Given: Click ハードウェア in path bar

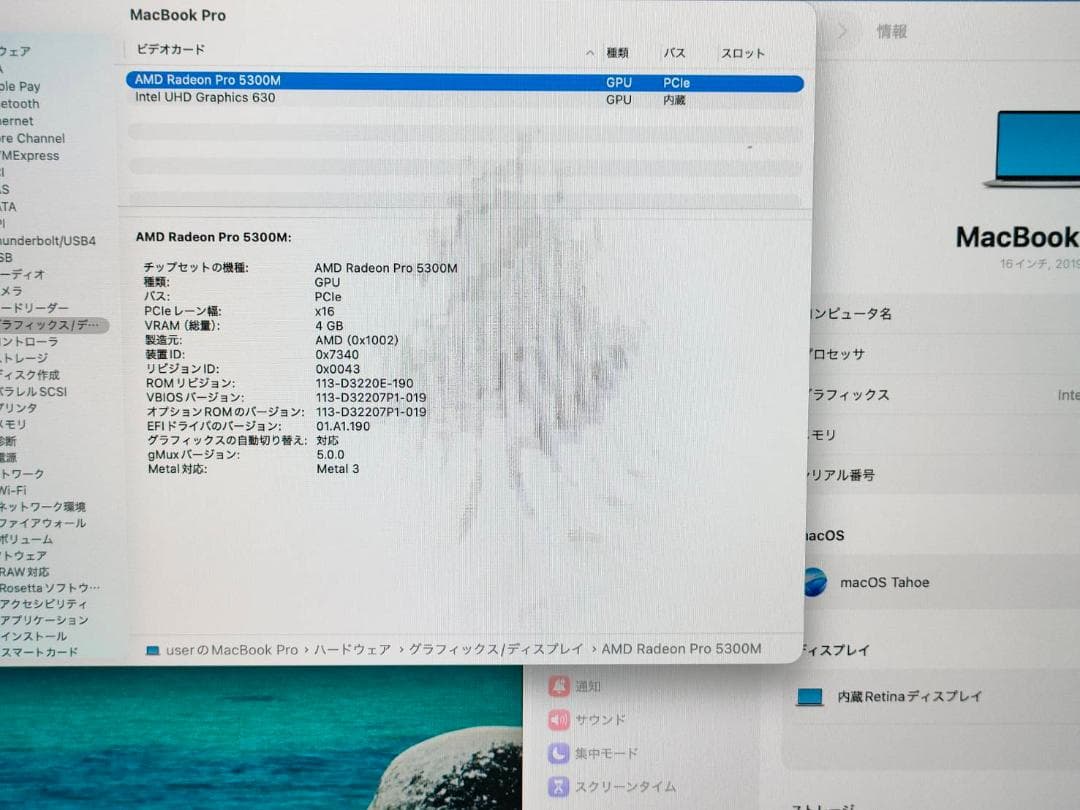Looking at the screenshot, I should click(x=353, y=650).
